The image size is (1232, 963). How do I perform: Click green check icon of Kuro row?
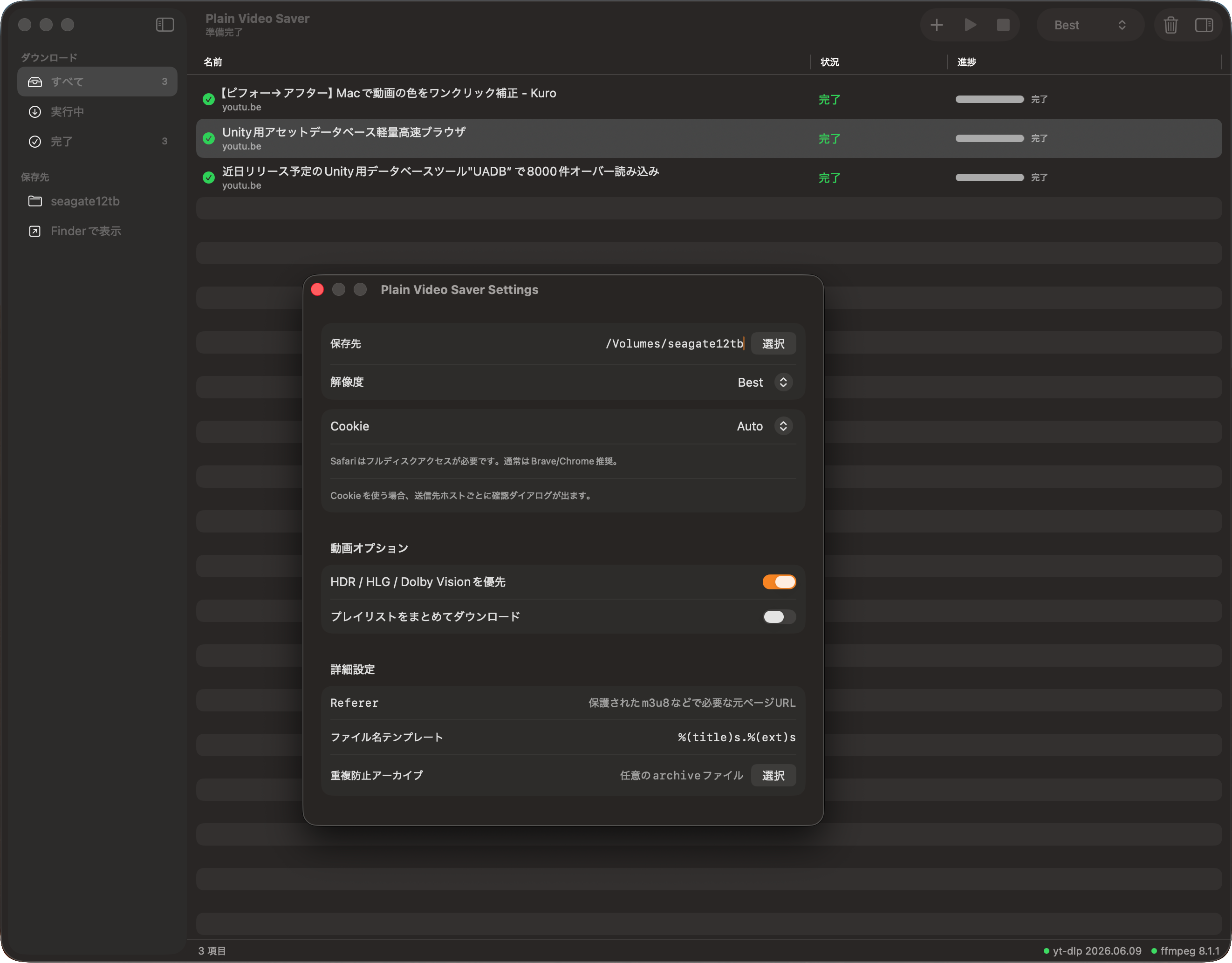(209, 99)
